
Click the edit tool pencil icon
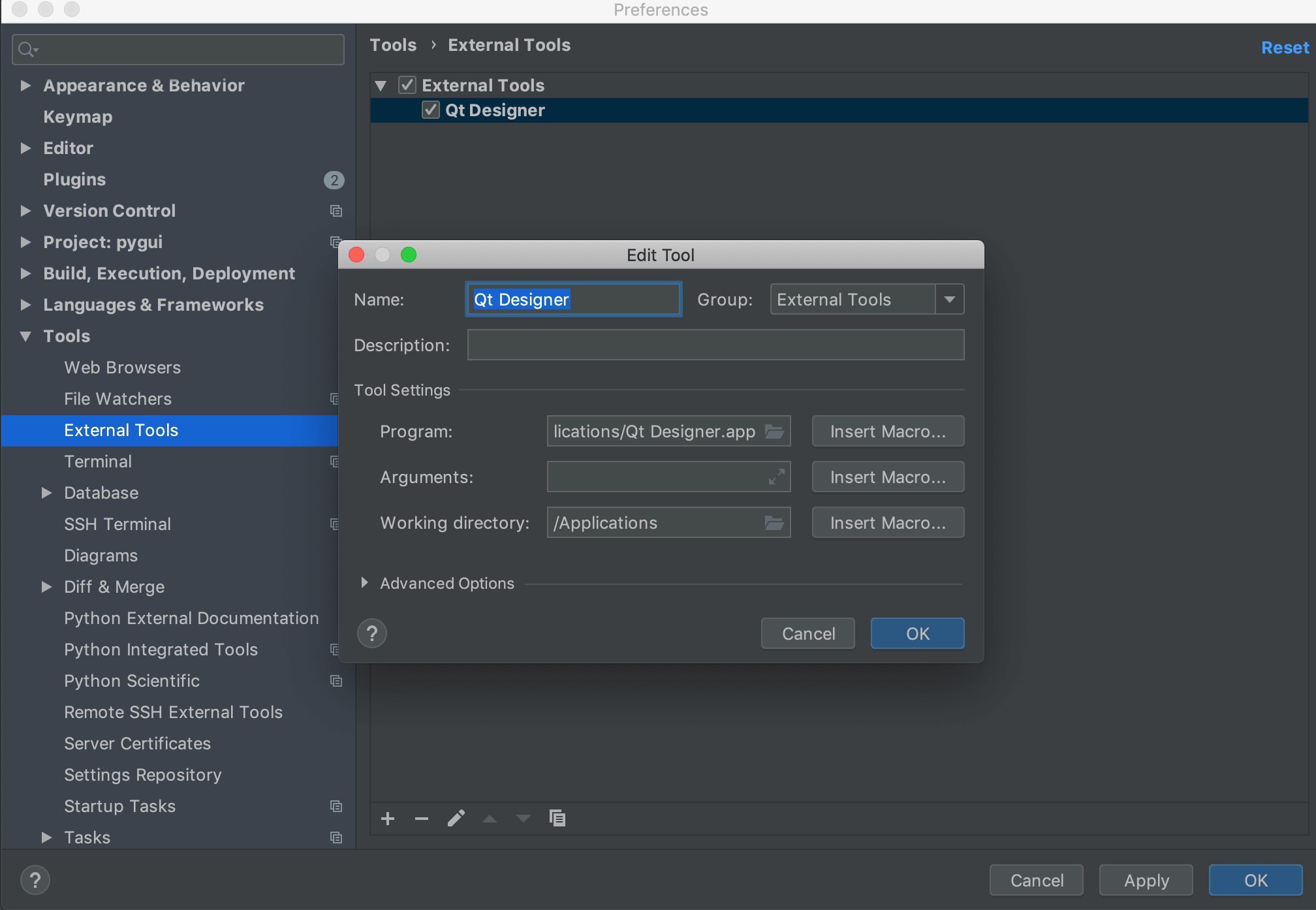tap(456, 818)
